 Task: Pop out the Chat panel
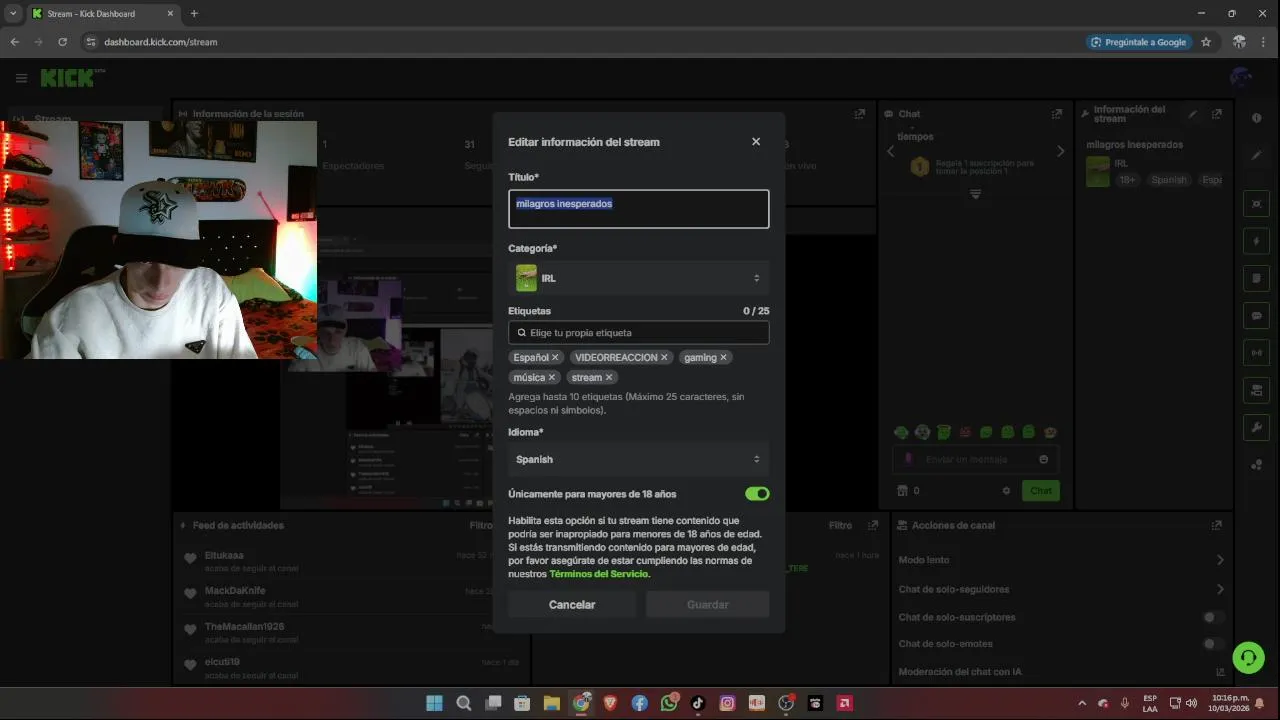(x=1057, y=114)
